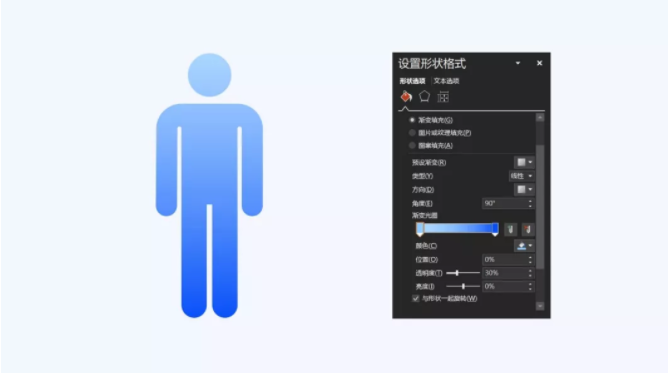Open the Size & Properties icon tab

point(443,97)
